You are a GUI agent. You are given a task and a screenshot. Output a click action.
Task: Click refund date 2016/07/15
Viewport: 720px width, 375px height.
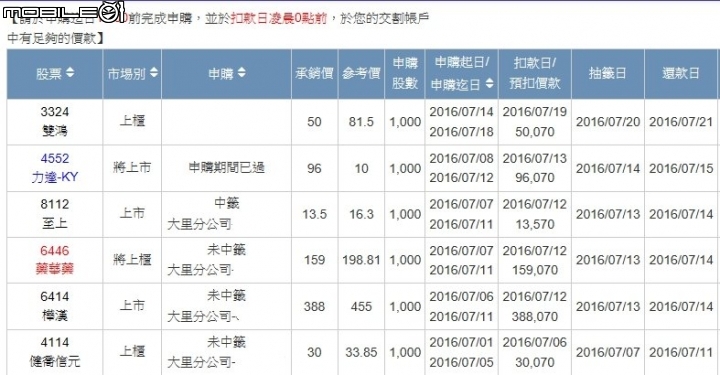point(681,168)
